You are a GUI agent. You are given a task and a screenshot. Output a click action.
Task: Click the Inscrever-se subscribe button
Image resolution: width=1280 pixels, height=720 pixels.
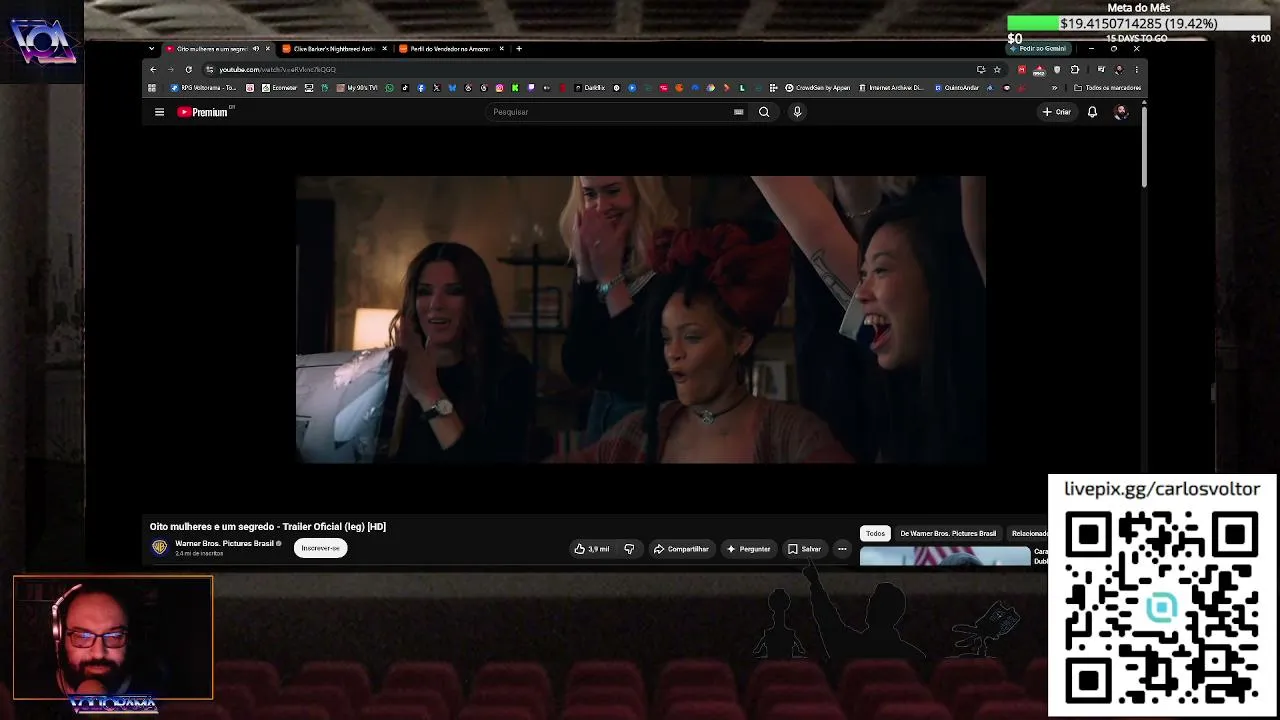click(320, 548)
